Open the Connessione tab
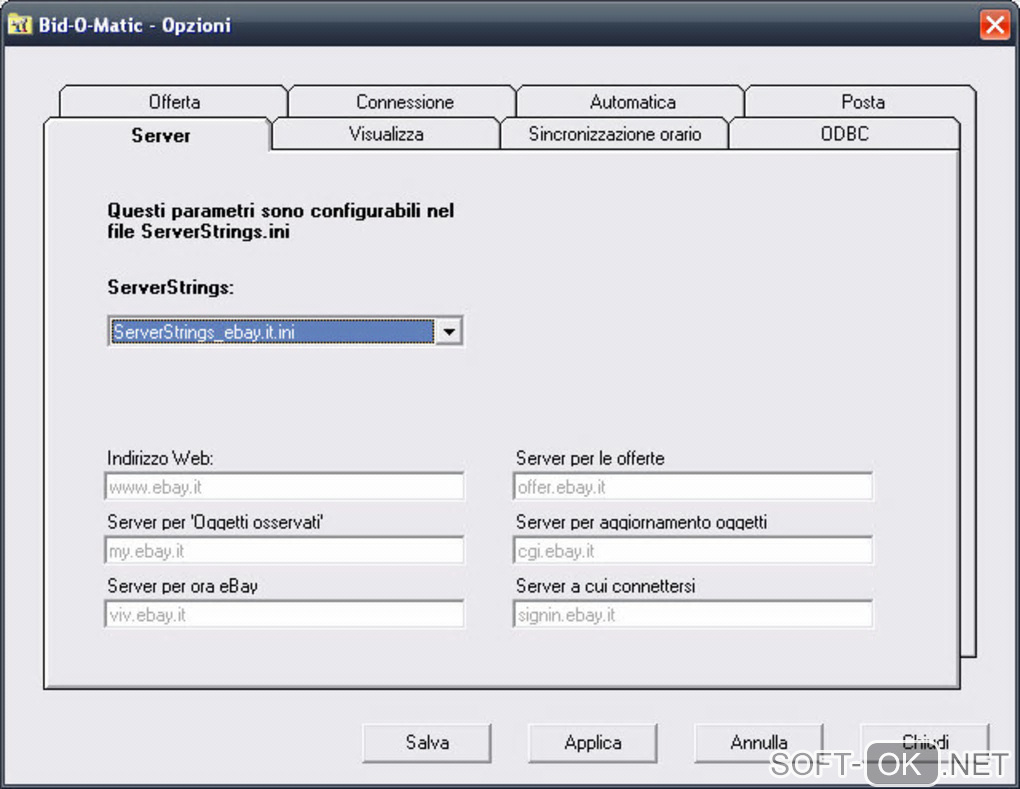1020x789 pixels. [x=404, y=101]
